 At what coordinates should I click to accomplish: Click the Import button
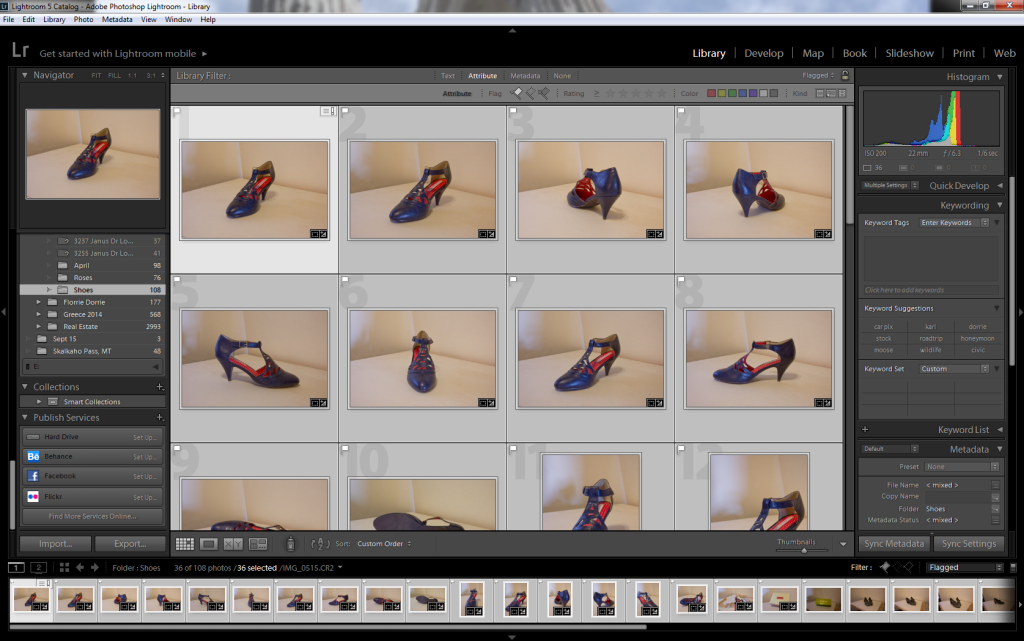pos(56,544)
